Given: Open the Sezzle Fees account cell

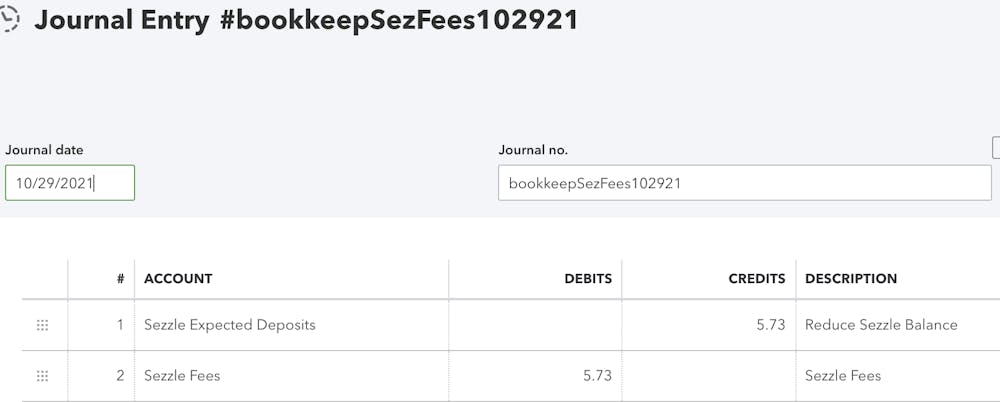Looking at the screenshot, I should tap(290, 376).
